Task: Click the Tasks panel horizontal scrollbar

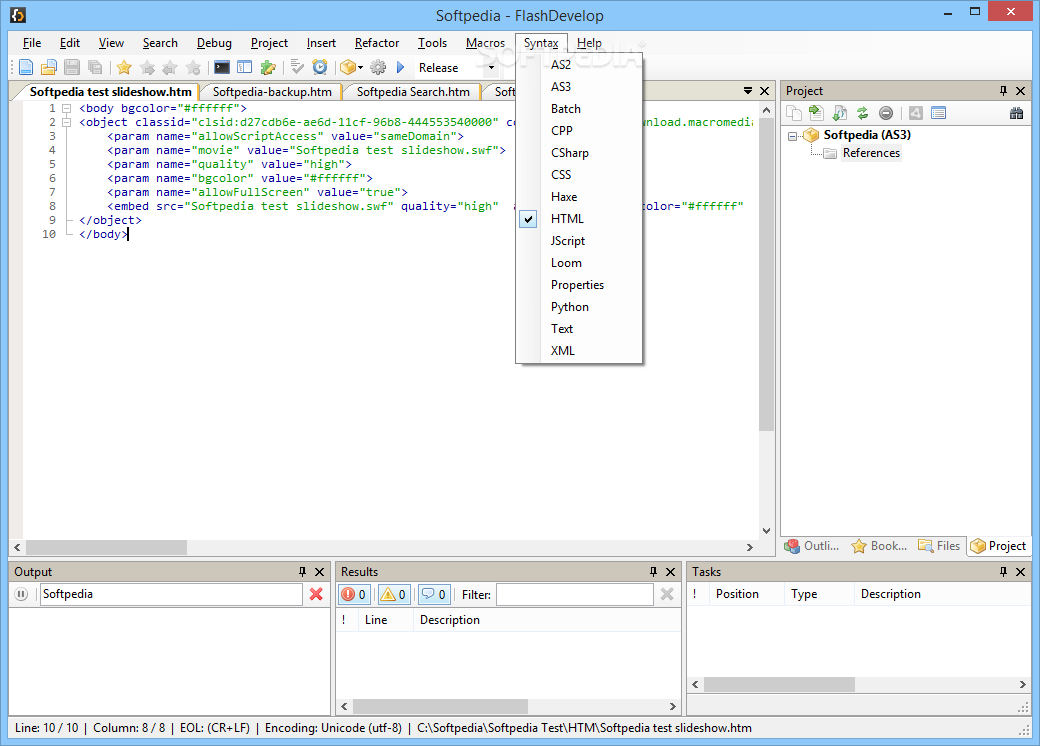Action: click(779, 684)
